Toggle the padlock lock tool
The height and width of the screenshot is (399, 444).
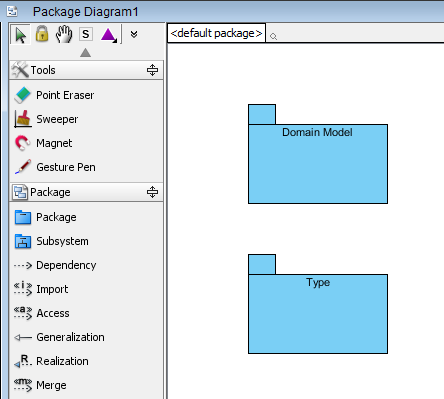(42, 34)
